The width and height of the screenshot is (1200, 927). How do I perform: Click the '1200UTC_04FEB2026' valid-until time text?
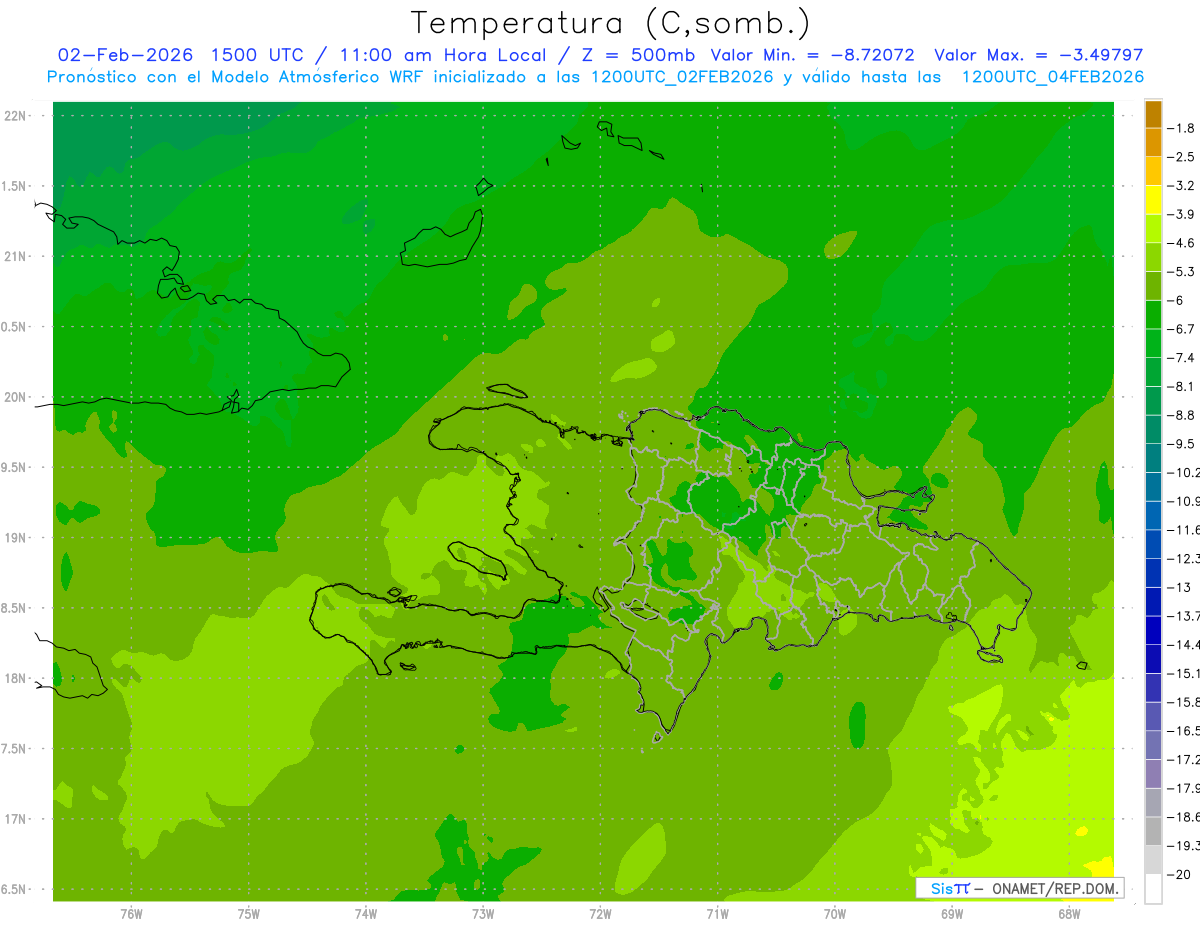coord(1052,77)
